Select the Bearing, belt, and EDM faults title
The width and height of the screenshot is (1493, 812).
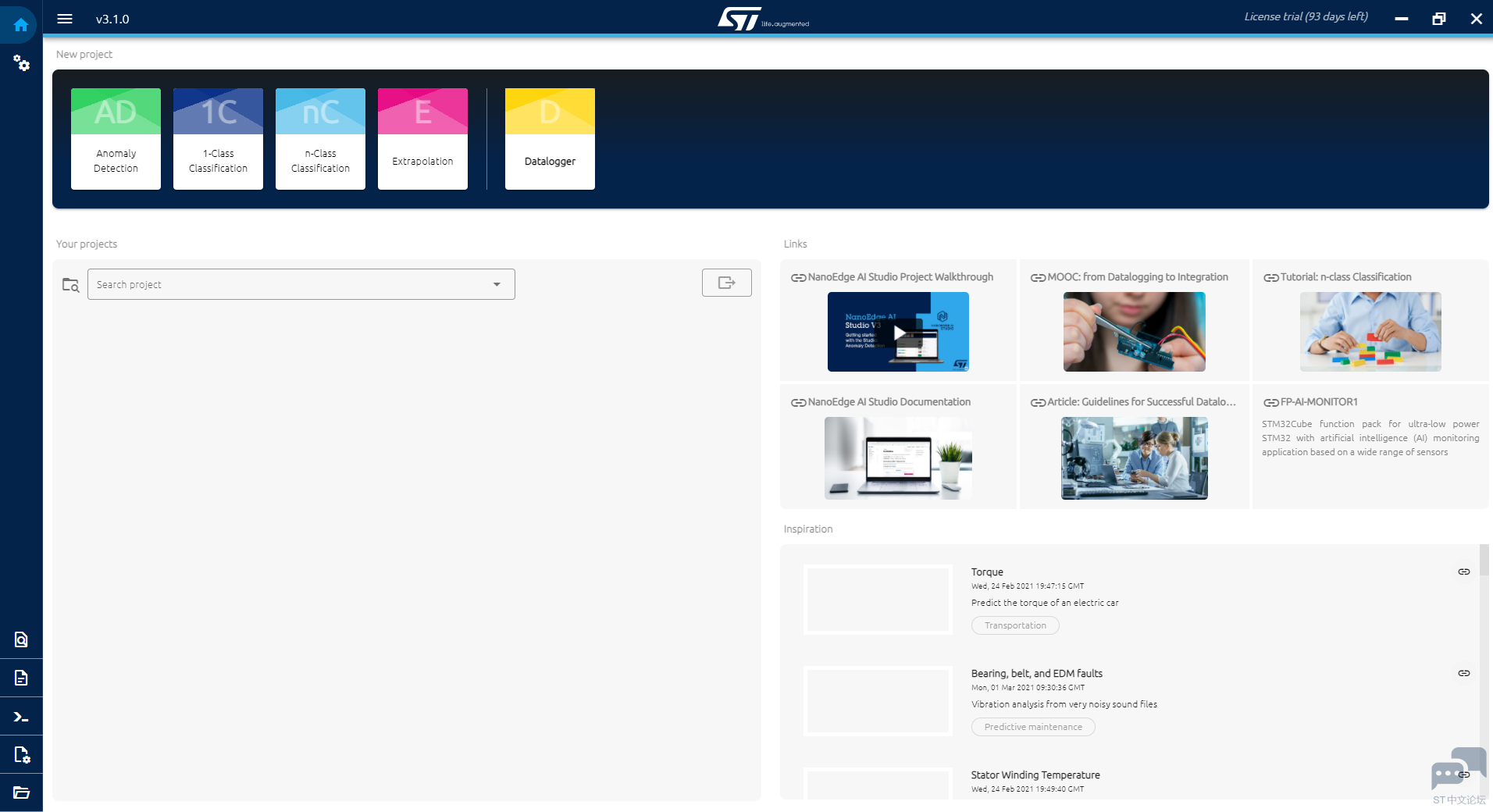pos(1037,674)
